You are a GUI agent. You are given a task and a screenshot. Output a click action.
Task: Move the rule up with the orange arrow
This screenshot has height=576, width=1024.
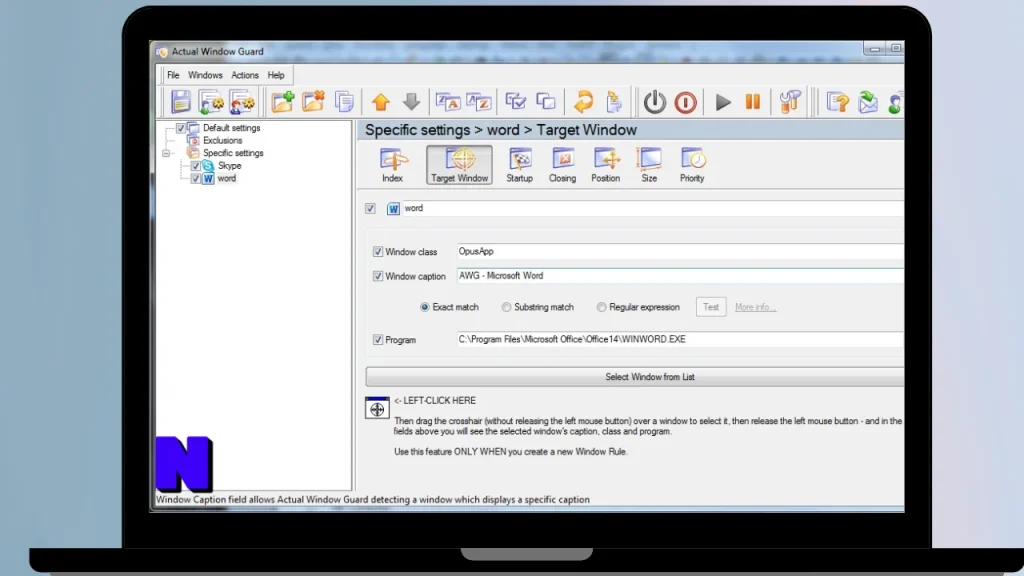[381, 102]
